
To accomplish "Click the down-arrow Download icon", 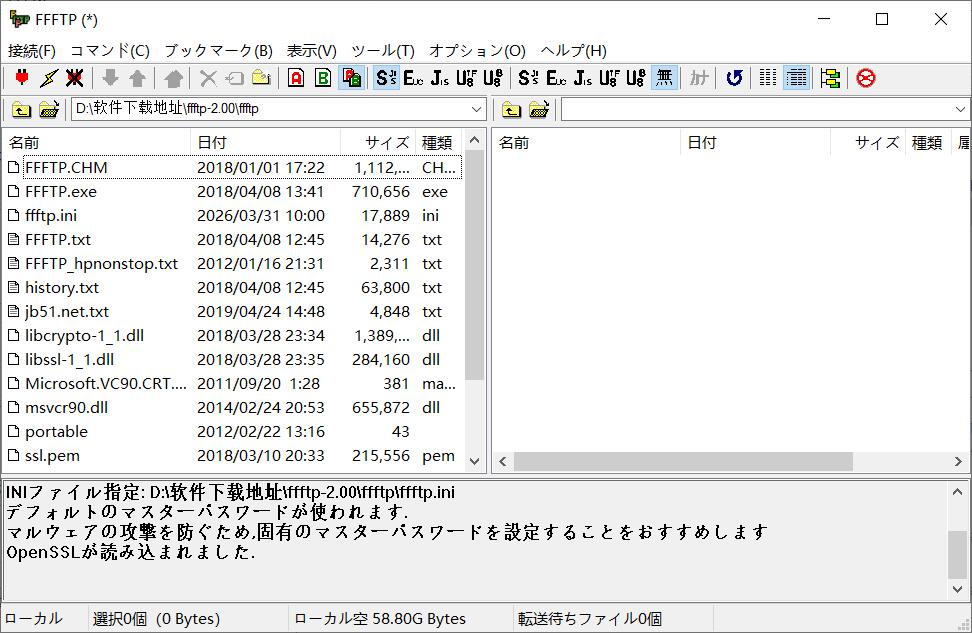I will click(x=110, y=78).
